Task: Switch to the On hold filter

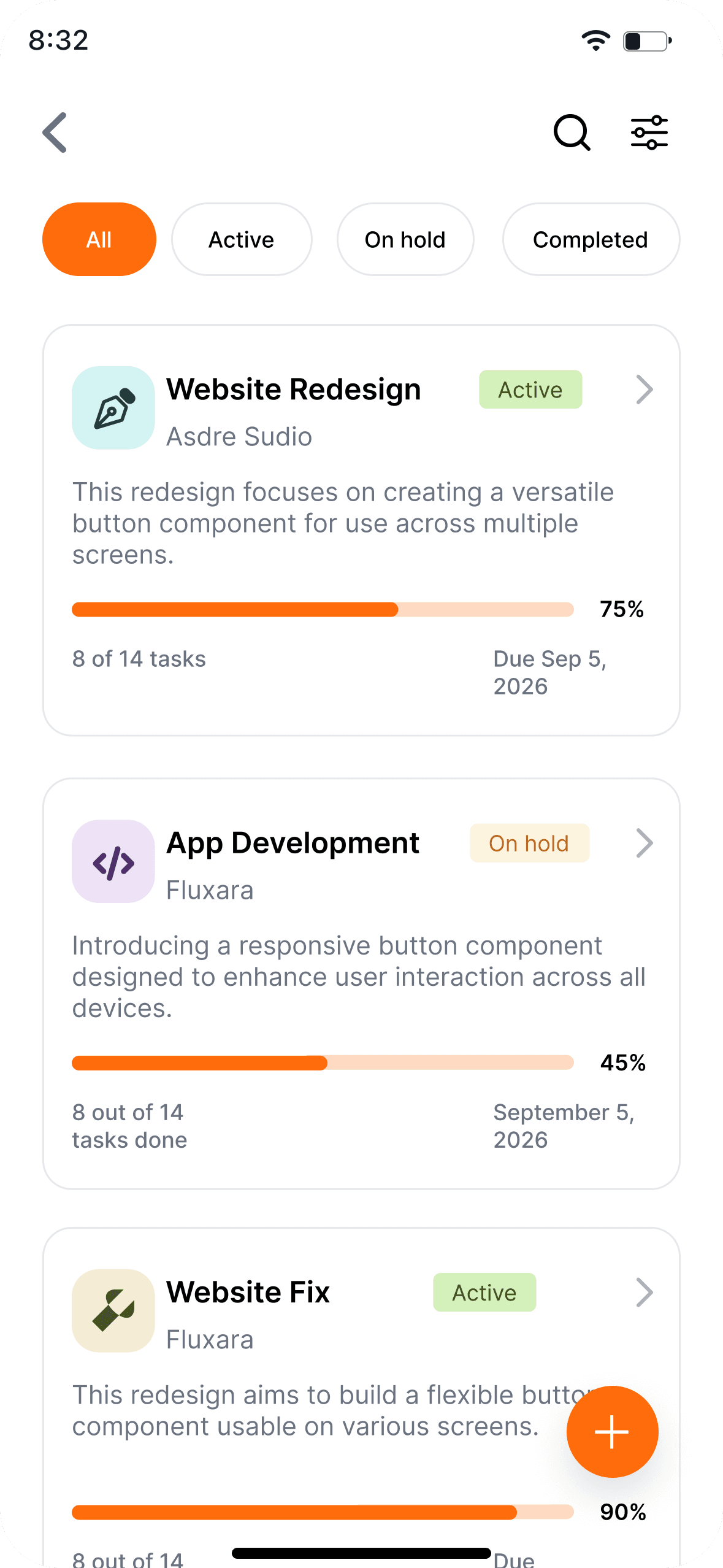Action: click(405, 239)
